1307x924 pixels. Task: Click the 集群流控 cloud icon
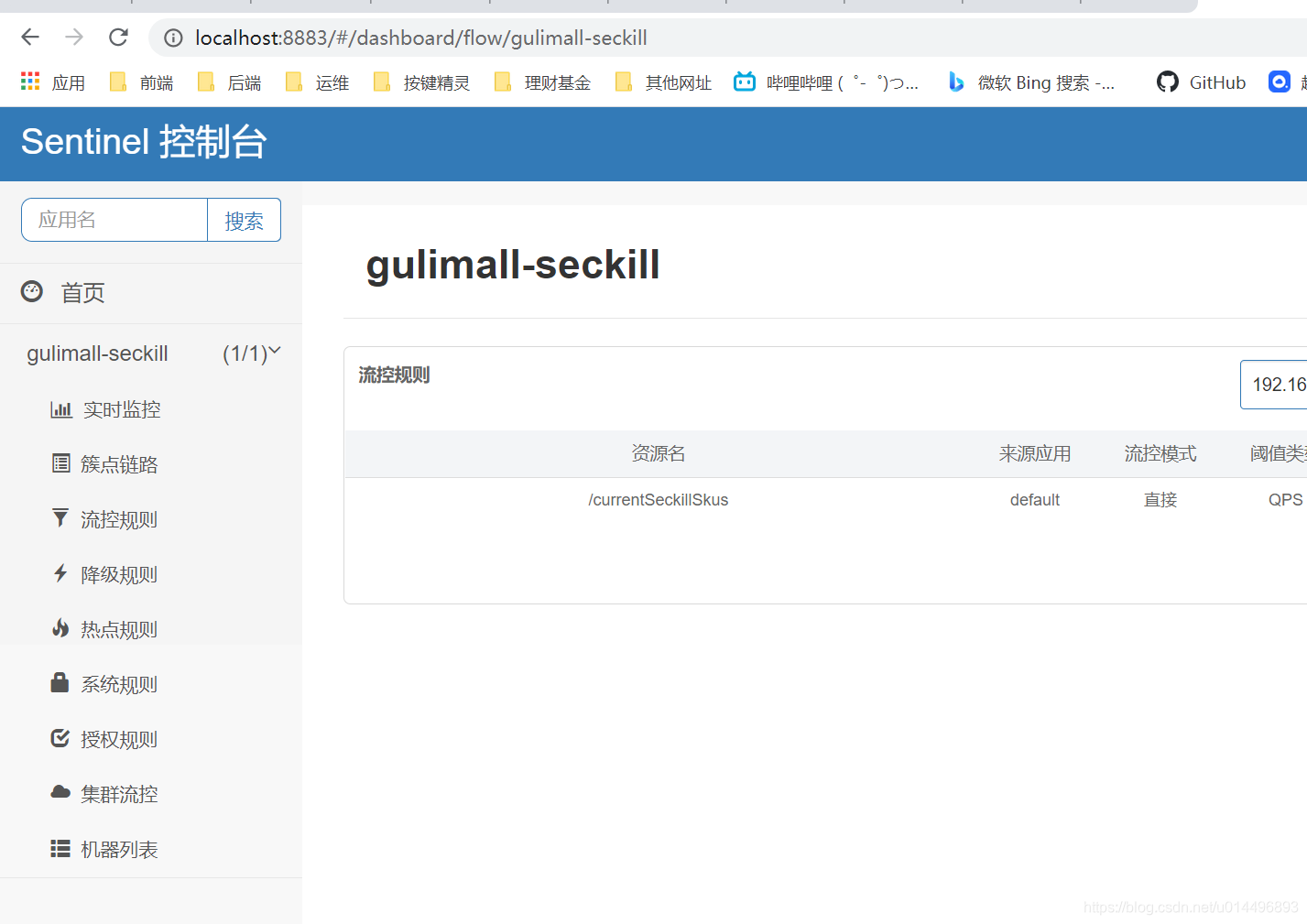60,792
